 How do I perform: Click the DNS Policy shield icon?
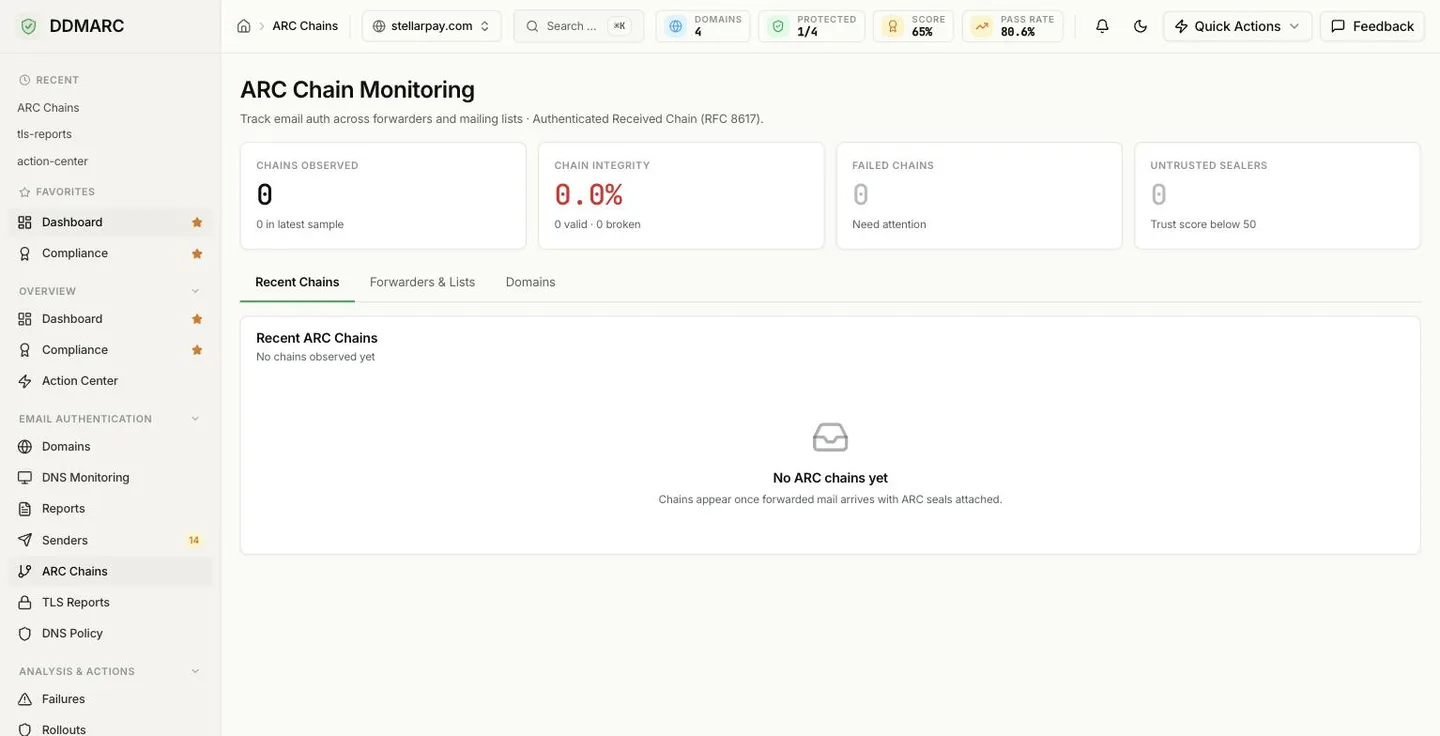coord(25,634)
